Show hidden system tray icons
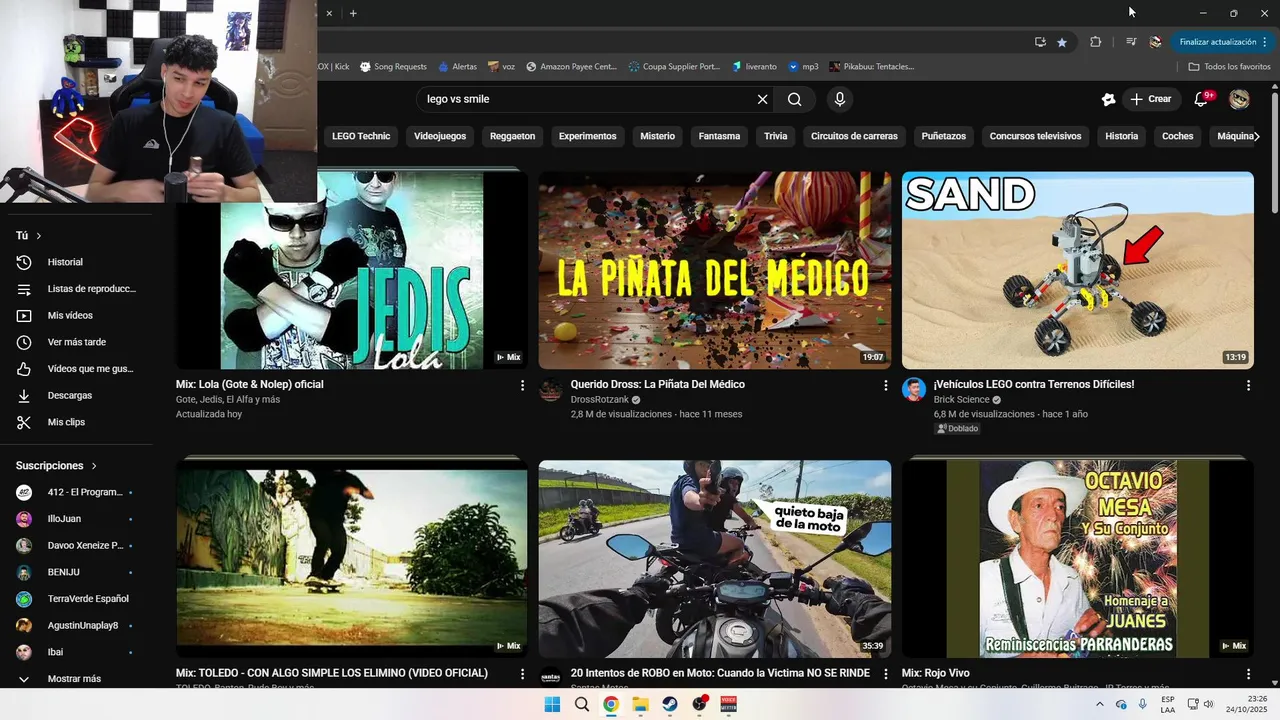Screen dimensions: 1280x720 1100,704
